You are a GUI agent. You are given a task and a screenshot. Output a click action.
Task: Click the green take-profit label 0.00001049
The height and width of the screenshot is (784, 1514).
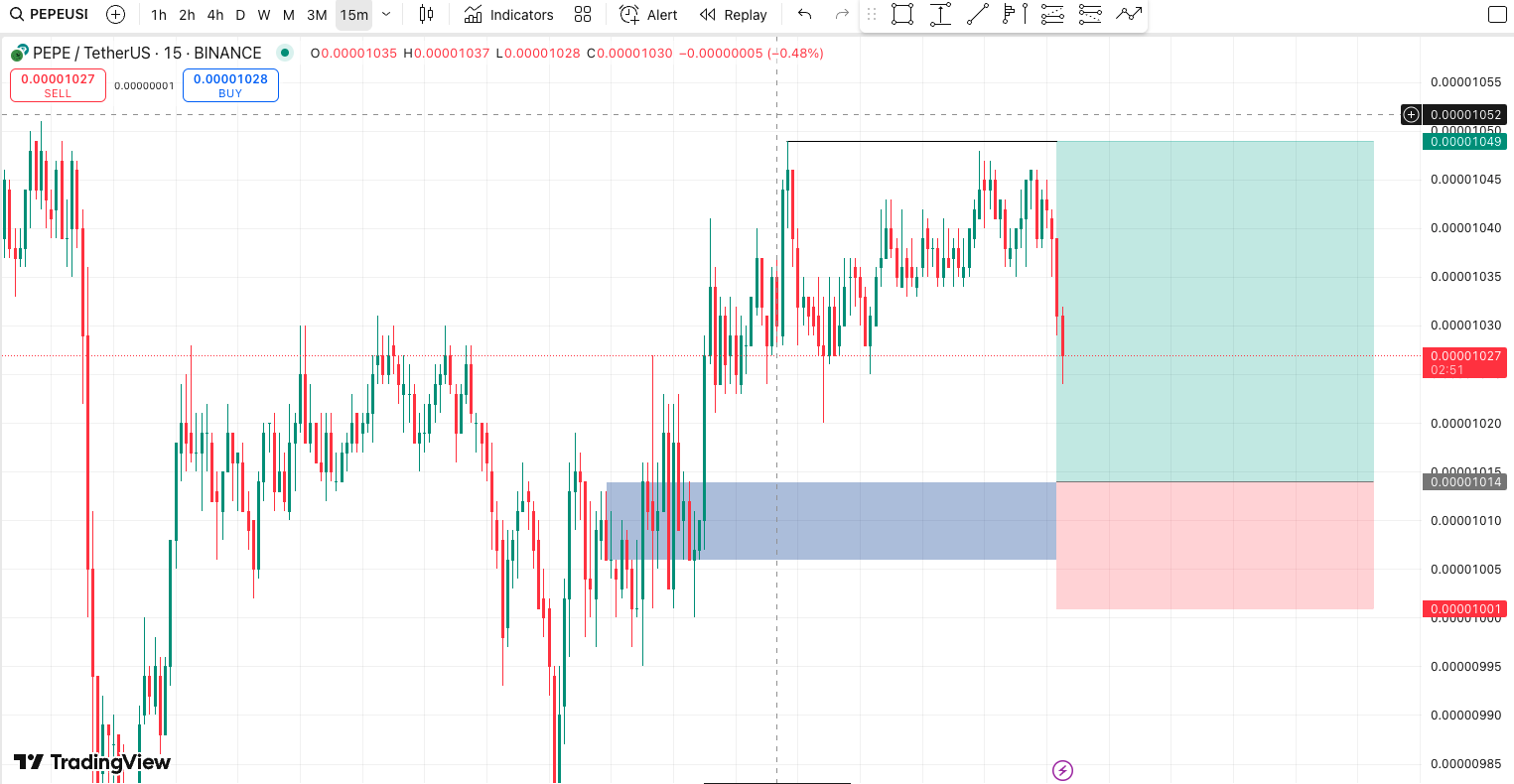1465,142
